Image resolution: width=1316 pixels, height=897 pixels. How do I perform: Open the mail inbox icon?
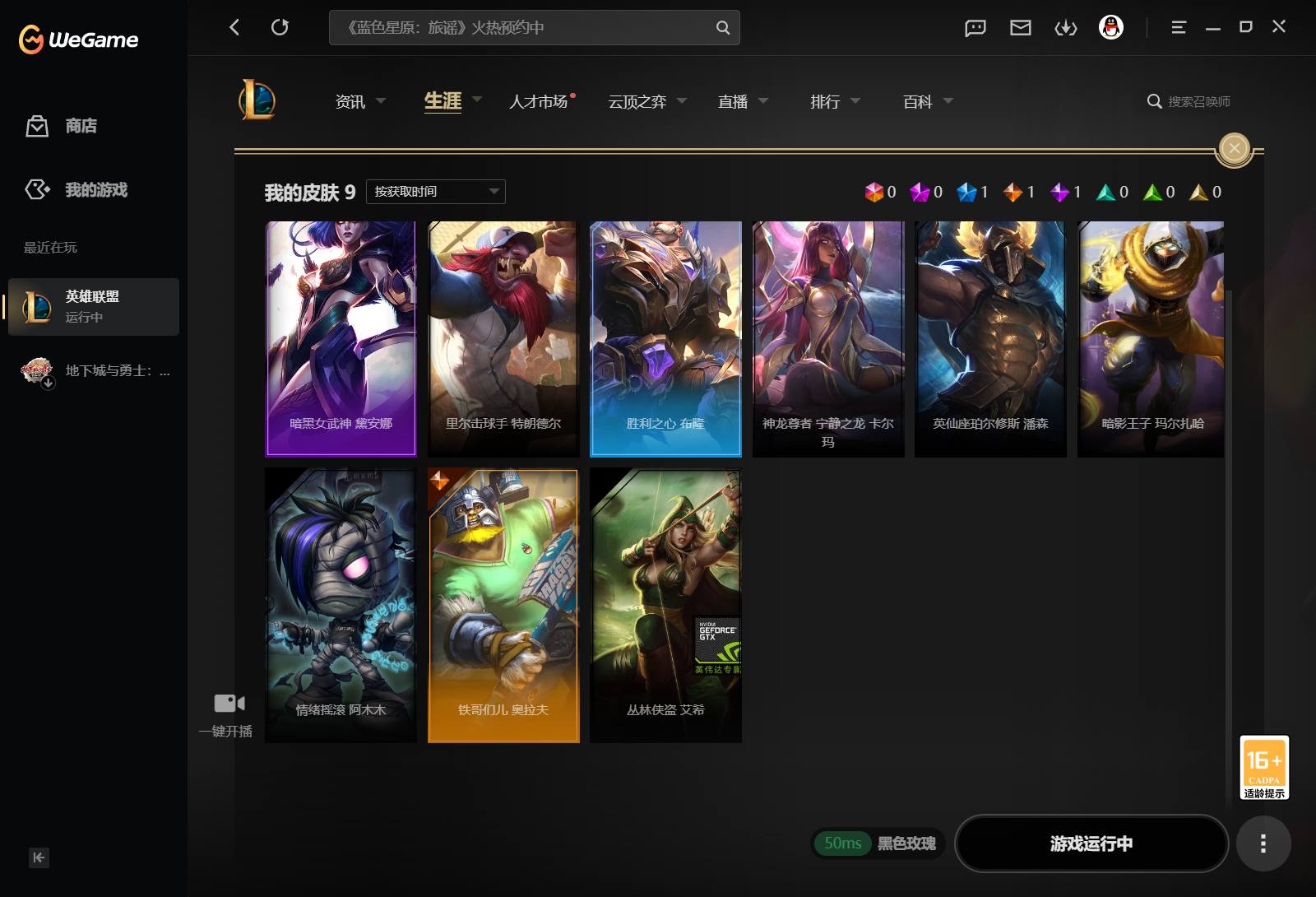[x=1021, y=28]
